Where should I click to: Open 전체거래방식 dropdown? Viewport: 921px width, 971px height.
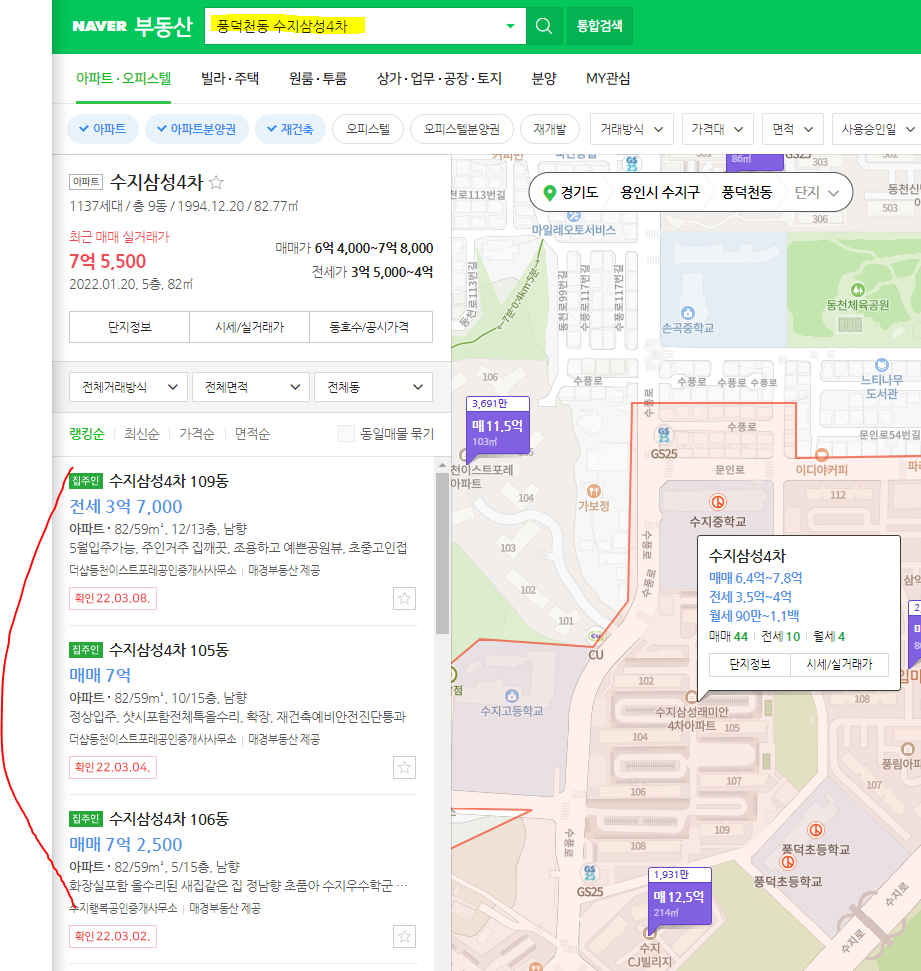coord(128,387)
